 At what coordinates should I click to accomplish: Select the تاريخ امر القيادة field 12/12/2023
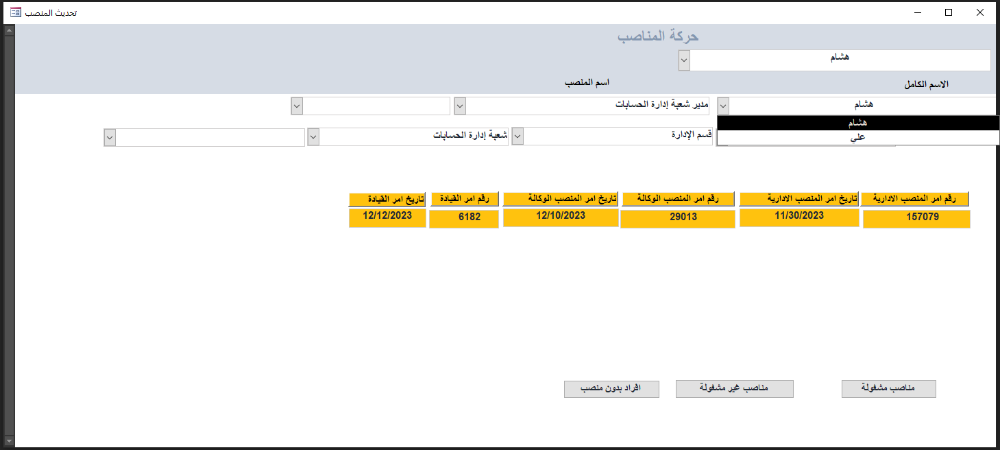tap(387, 218)
